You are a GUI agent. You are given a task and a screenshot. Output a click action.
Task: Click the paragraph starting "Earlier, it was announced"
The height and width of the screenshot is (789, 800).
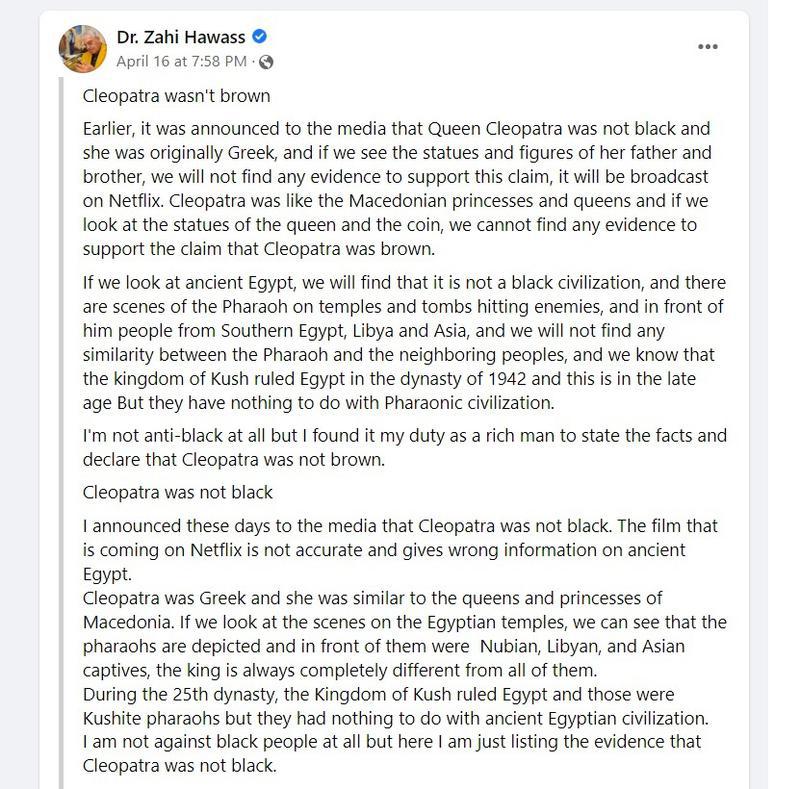[x=397, y=188]
